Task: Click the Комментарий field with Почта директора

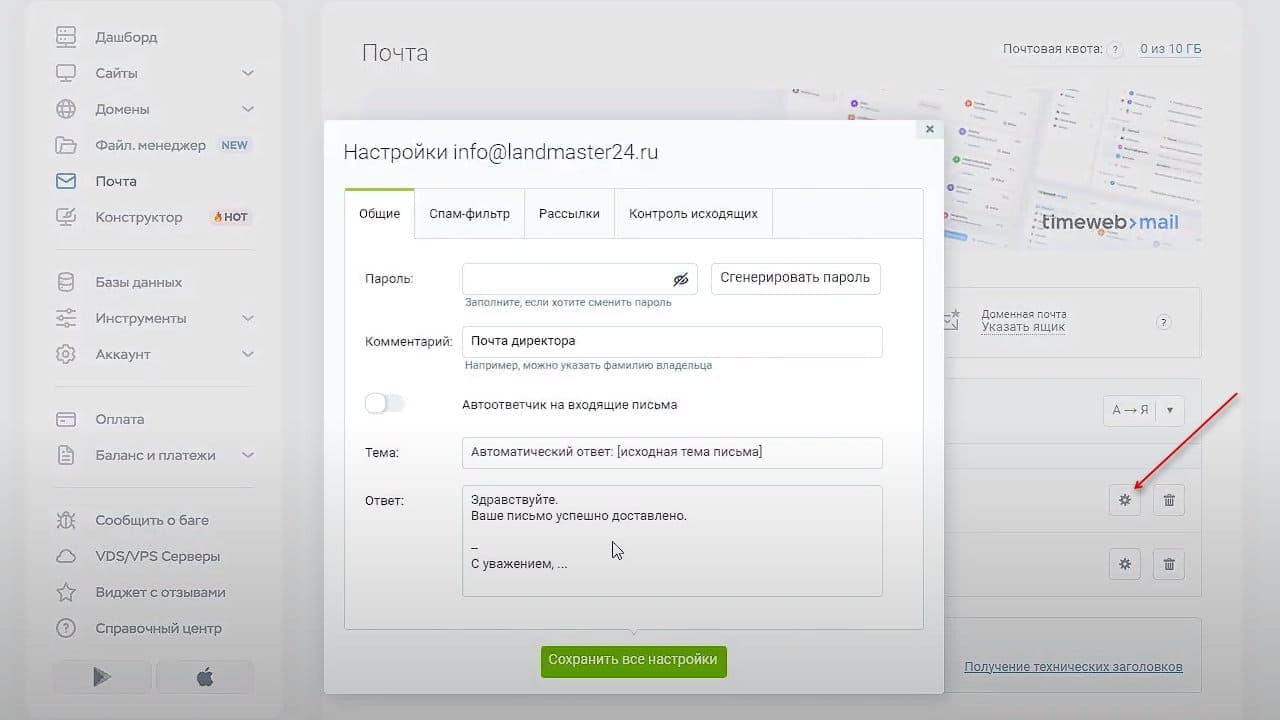Action: (x=672, y=341)
